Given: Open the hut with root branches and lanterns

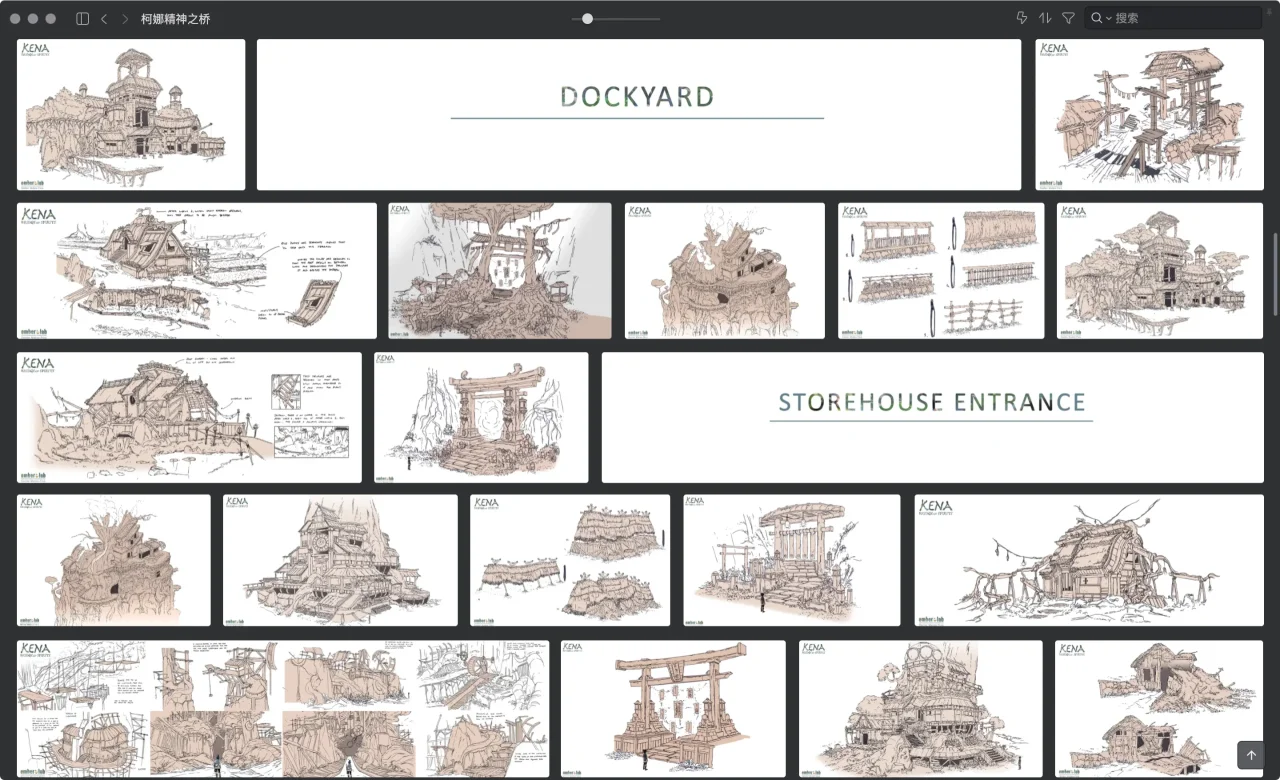Looking at the screenshot, I should coord(1089,560).
